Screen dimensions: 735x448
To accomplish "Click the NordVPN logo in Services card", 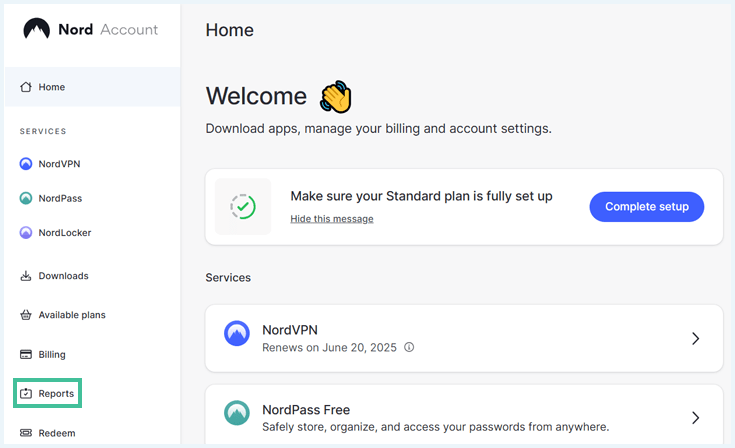I will click(237, 333).
